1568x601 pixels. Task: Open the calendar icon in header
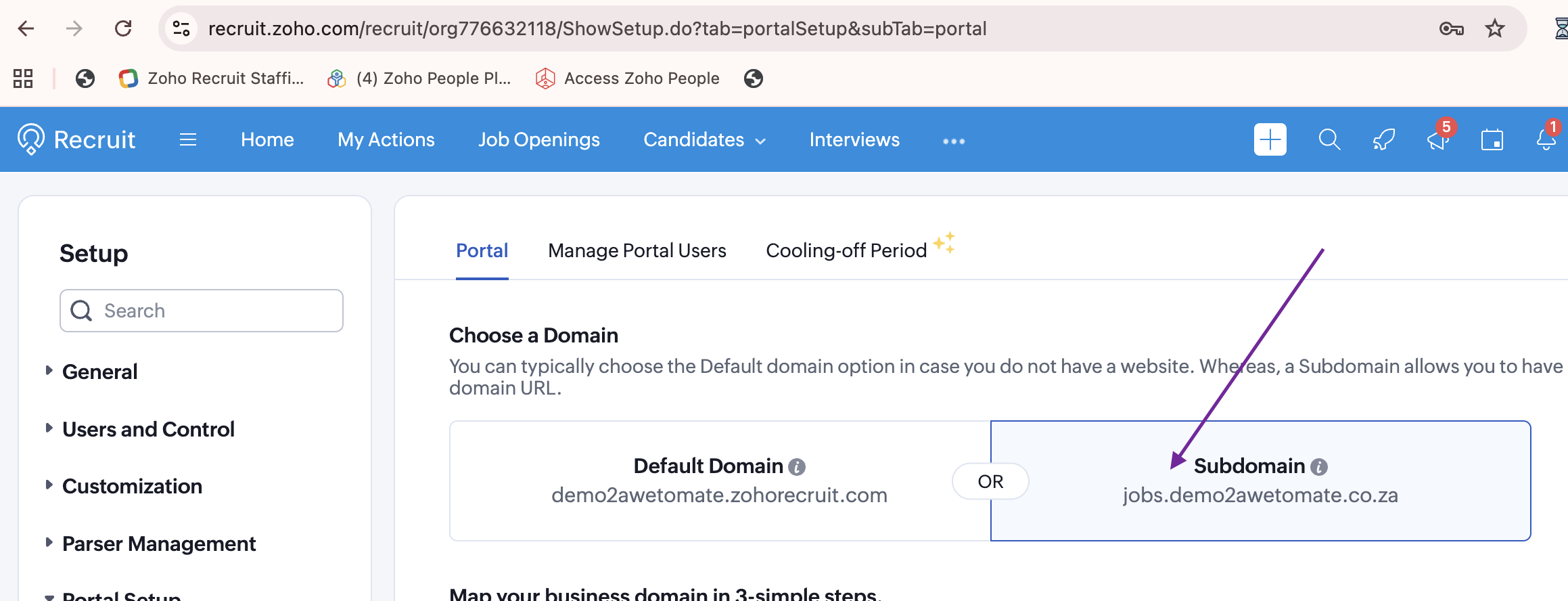(x=1492, y=140)
